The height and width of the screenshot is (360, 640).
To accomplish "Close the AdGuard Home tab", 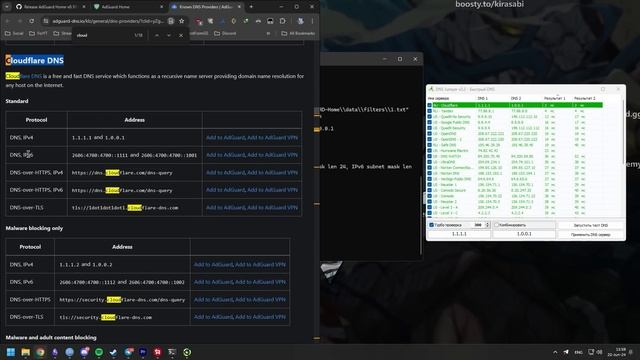I will tap(161, 7).
